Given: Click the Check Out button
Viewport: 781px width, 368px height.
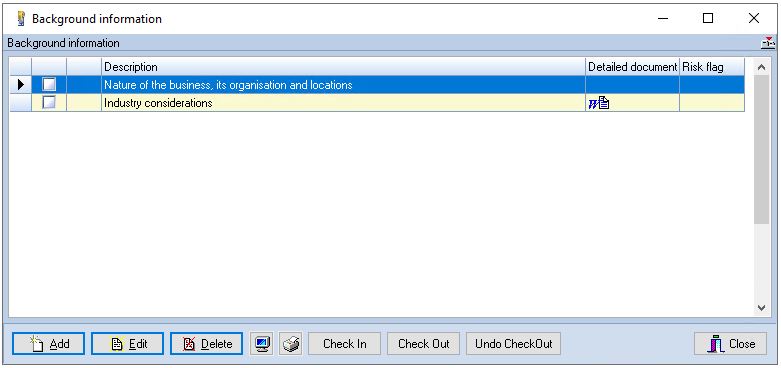Looking at the screenshot, I should [x=424, y=344].
